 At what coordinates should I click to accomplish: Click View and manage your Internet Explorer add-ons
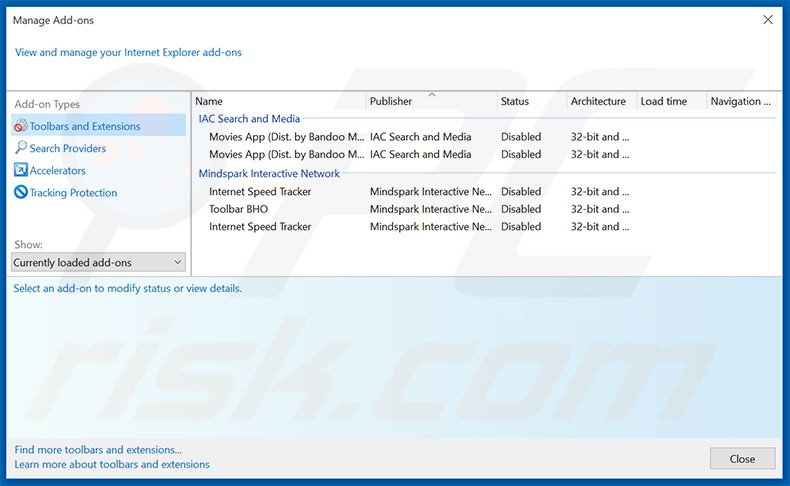pos(128,52)
